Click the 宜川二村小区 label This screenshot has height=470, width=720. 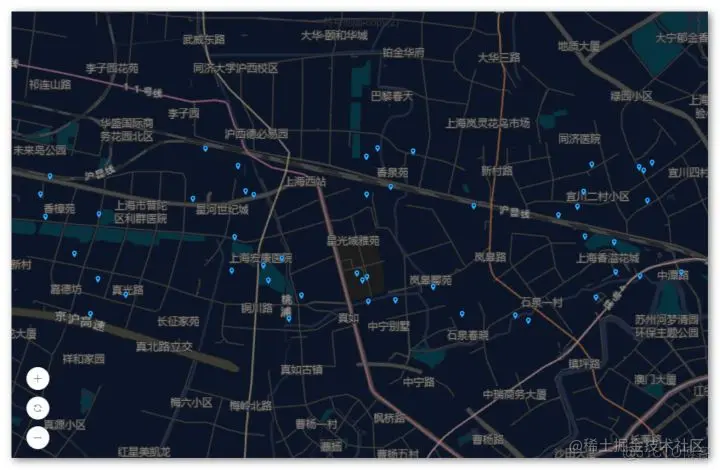(597, 196)
